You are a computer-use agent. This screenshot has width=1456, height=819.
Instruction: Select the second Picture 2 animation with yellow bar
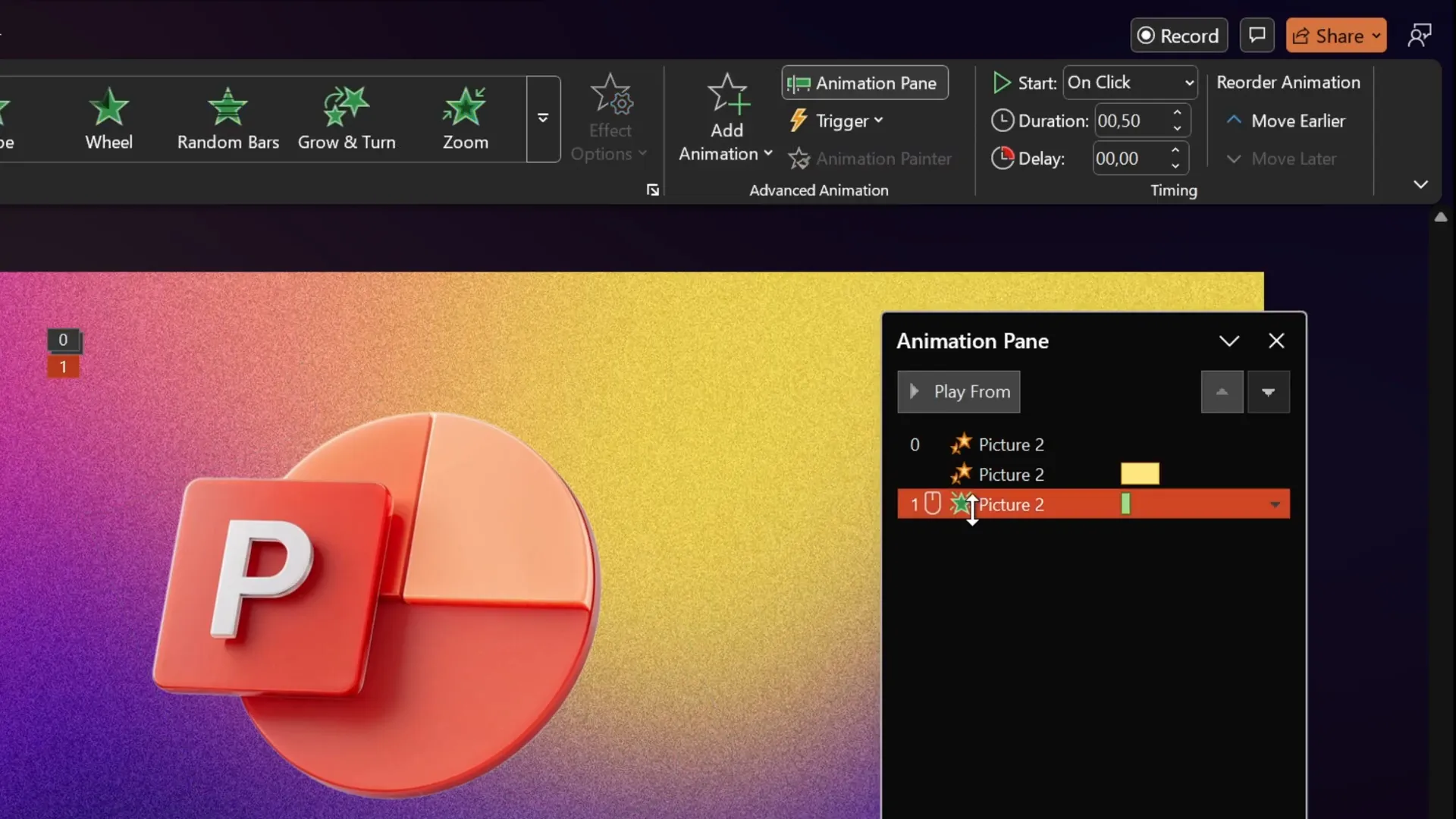pos(1093,474)
